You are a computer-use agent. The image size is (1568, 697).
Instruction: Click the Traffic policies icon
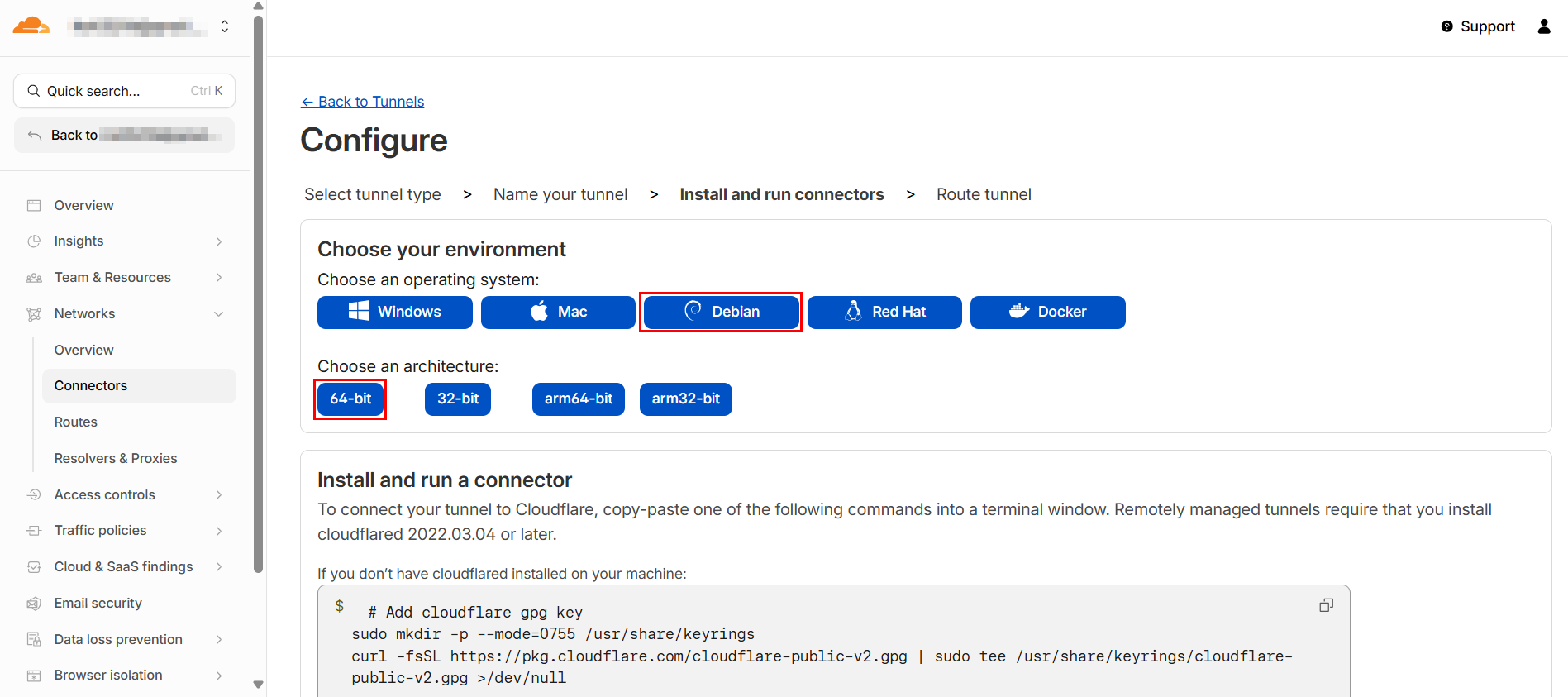click(34, 531)
